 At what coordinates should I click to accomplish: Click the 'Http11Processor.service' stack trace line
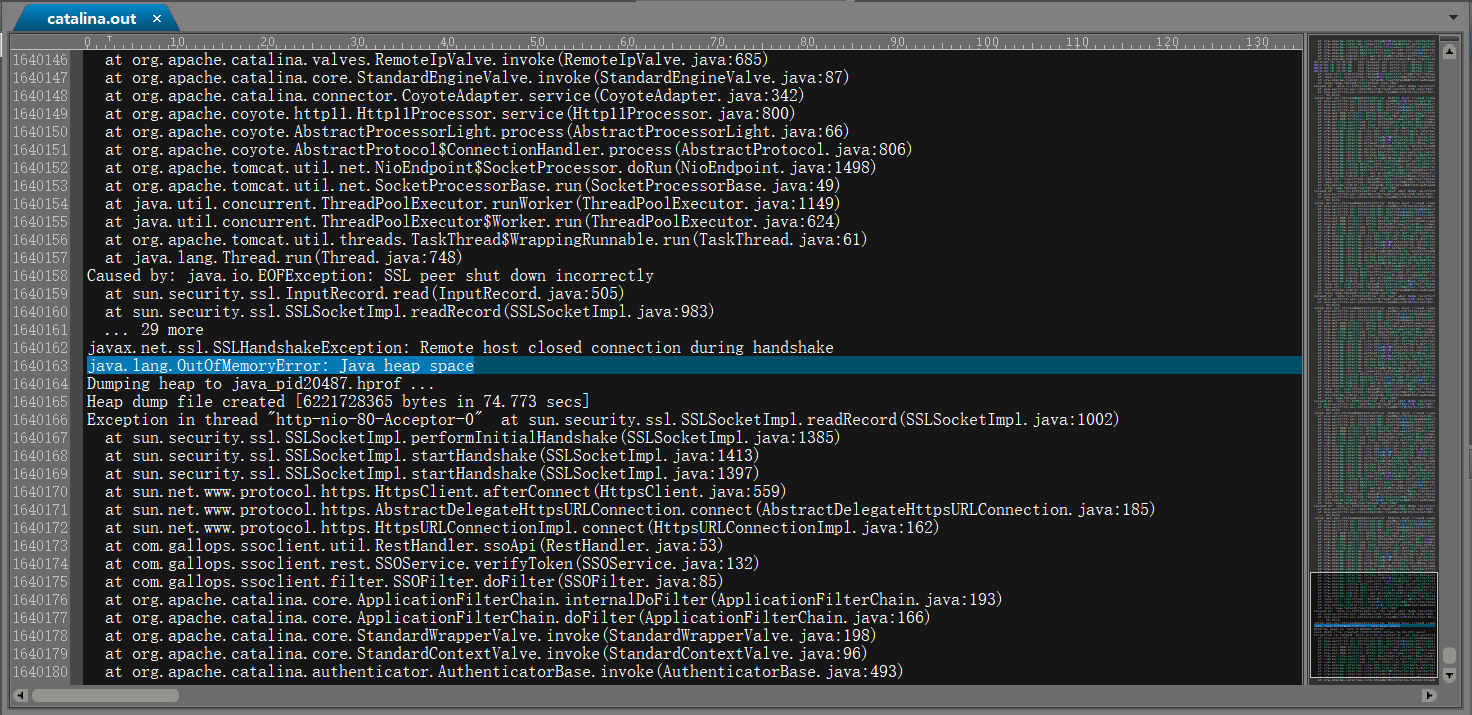coord(450,114)
